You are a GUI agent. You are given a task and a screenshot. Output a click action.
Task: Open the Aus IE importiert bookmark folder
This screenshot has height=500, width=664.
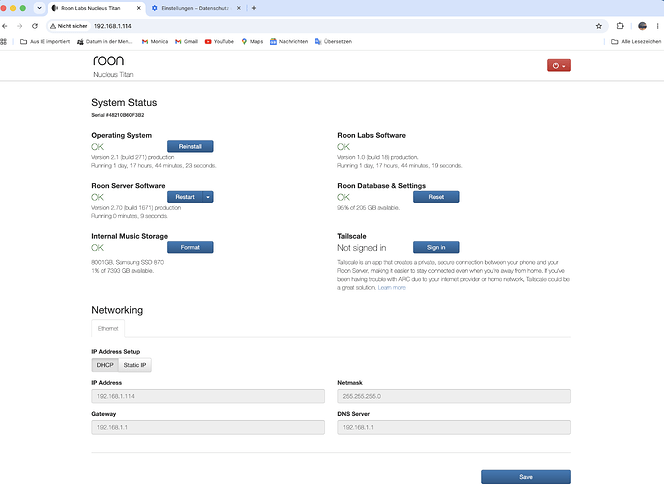click(45, 41)
